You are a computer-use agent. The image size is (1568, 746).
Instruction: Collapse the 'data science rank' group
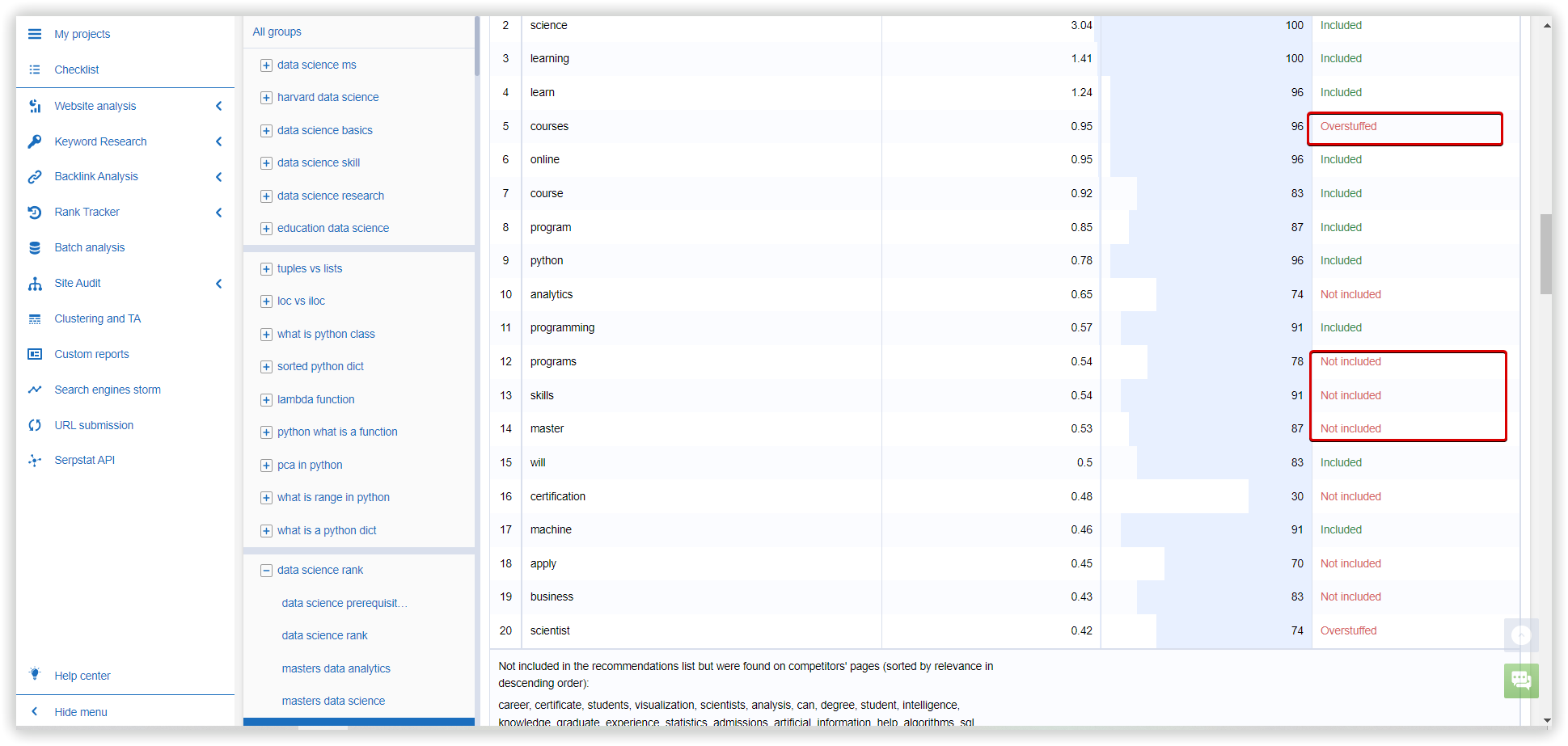[x=266, y=571]
